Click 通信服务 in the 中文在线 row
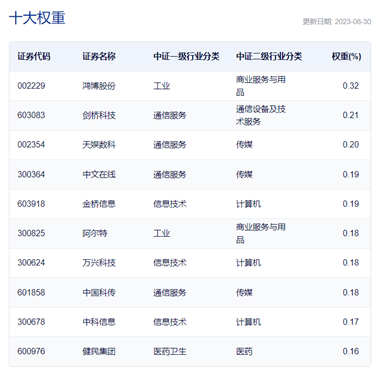Viewport: 380px width, 381px height. 170,174
